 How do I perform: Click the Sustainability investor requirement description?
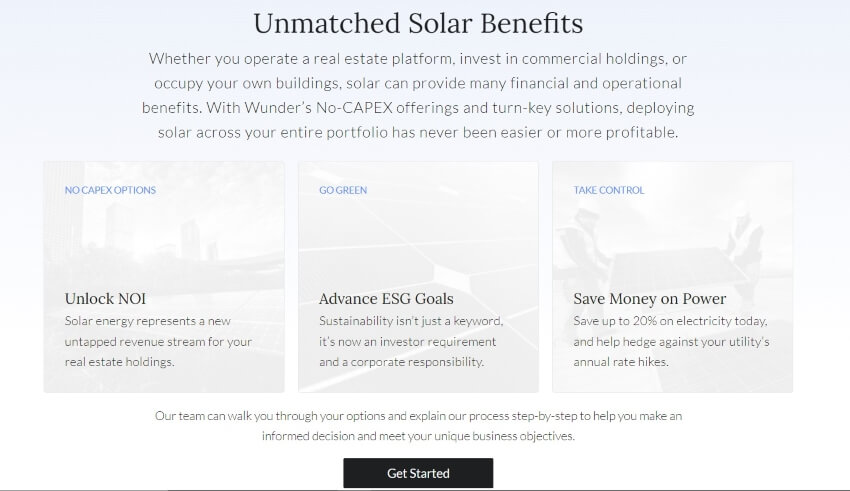(411, 341)
